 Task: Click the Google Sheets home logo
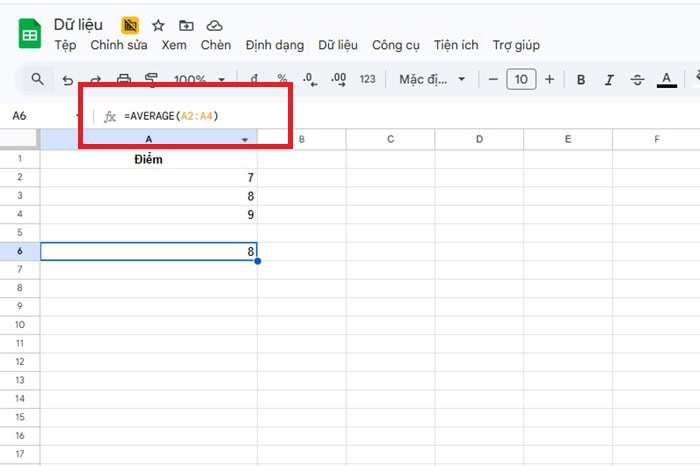point(29,35)
